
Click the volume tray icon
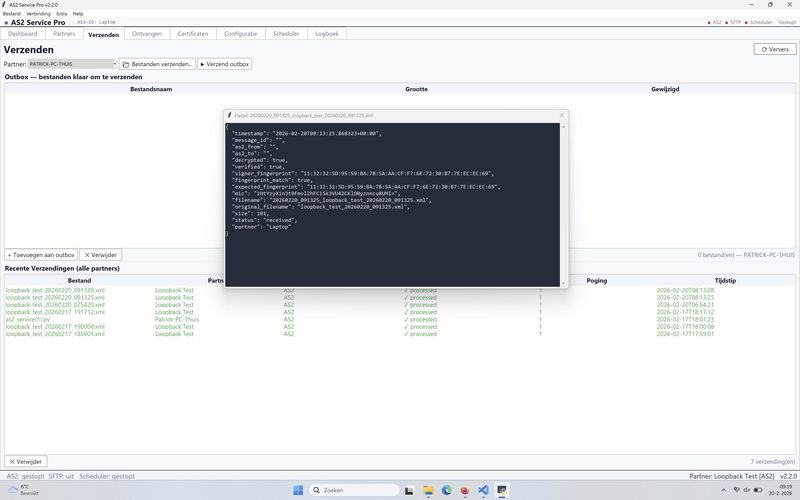coord(746,490)
